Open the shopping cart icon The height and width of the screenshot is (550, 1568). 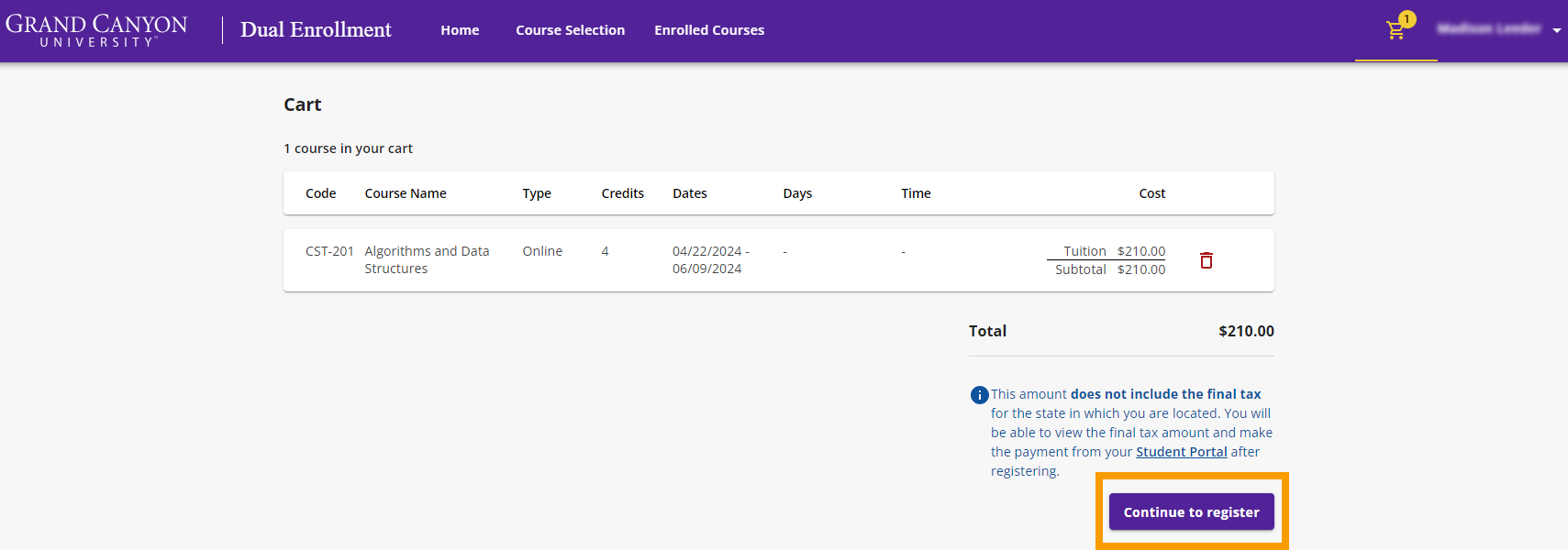point(1396,30)
